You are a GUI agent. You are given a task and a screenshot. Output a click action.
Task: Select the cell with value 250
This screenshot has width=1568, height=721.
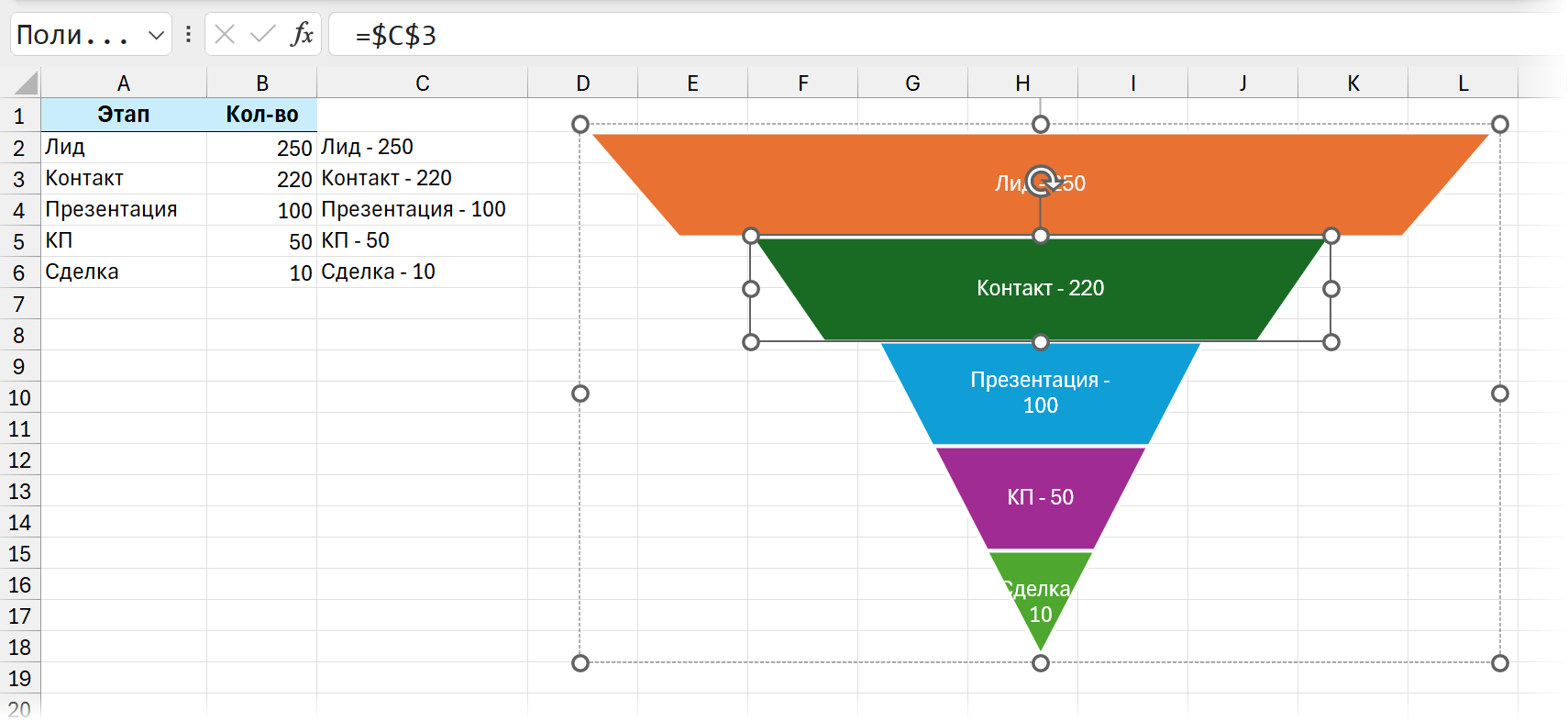[x=261, y=147]
